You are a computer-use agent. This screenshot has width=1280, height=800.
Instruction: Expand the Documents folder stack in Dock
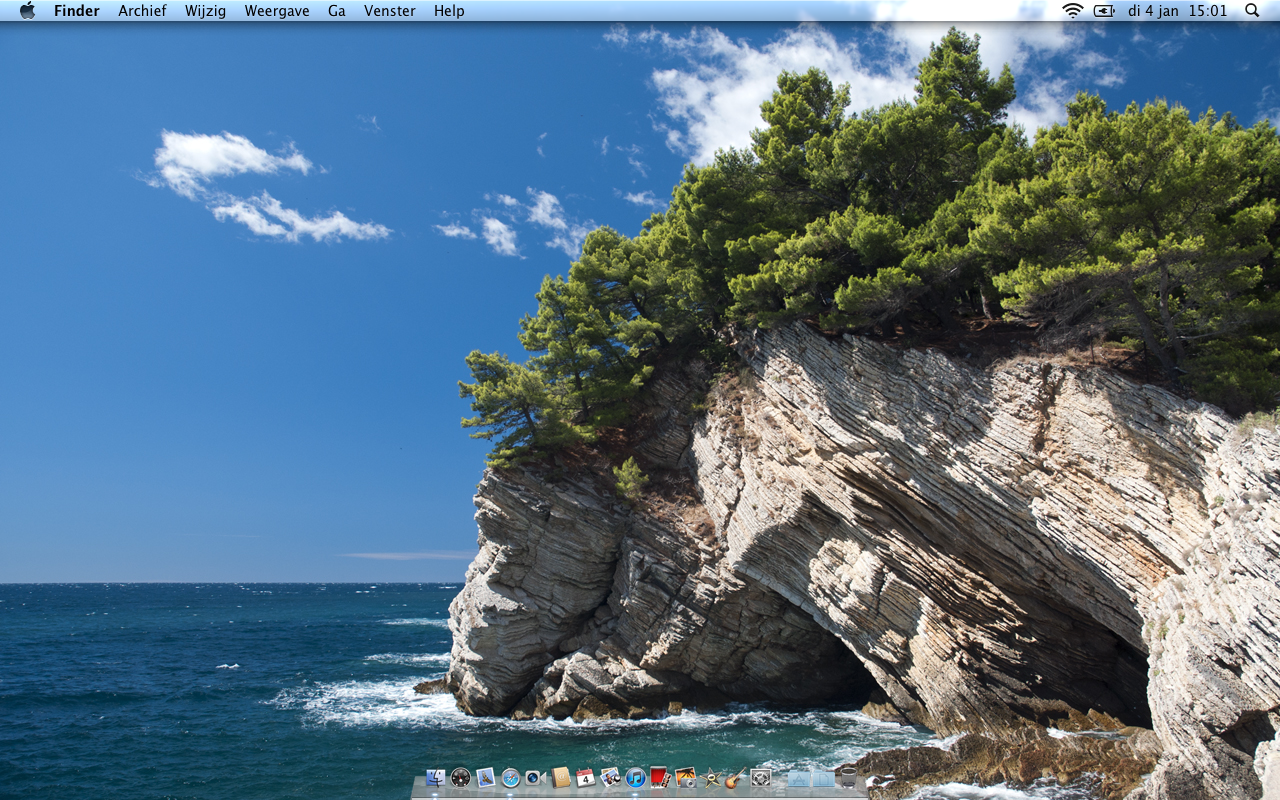(823, 778)
